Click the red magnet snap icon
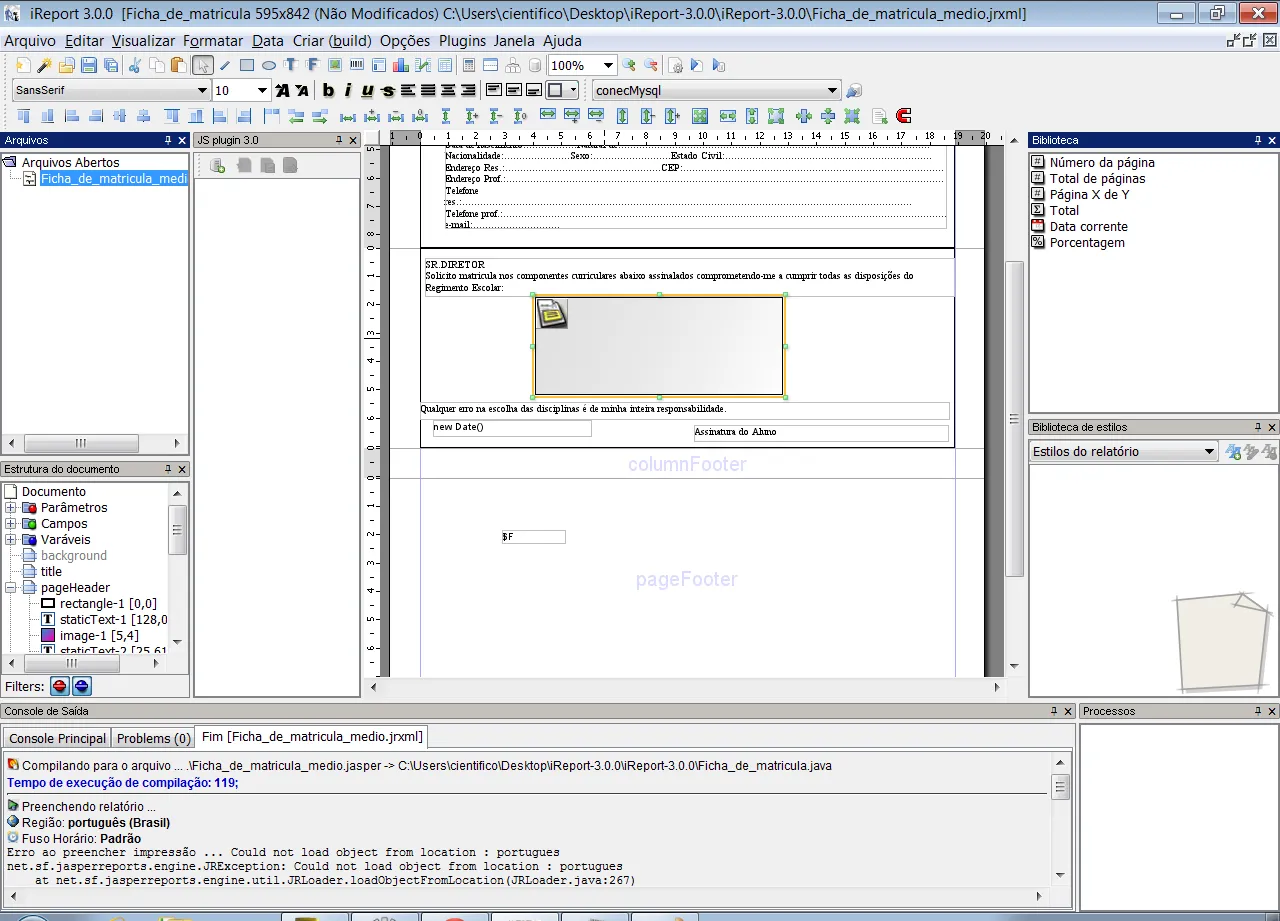Viewport: 1280px width, 921px height. tap(904, 116)
